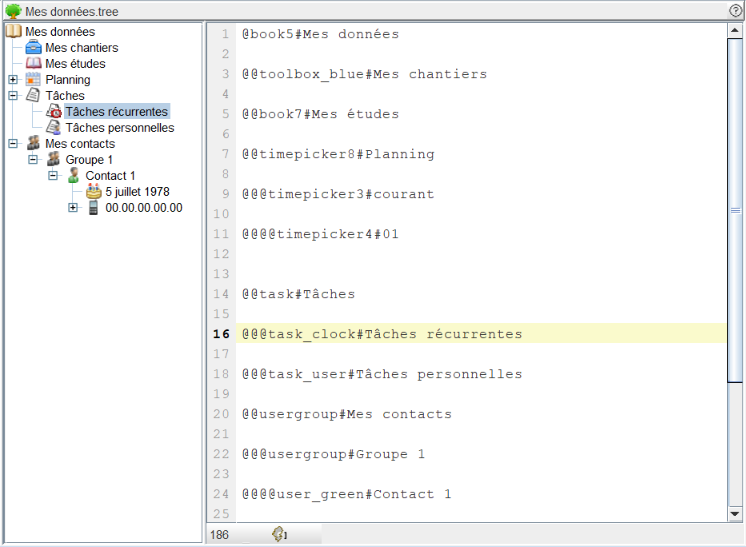This screenshot has width=746, height=547.
Task: Select the 5 juillet 1978 item
Action: coord(137,191)
